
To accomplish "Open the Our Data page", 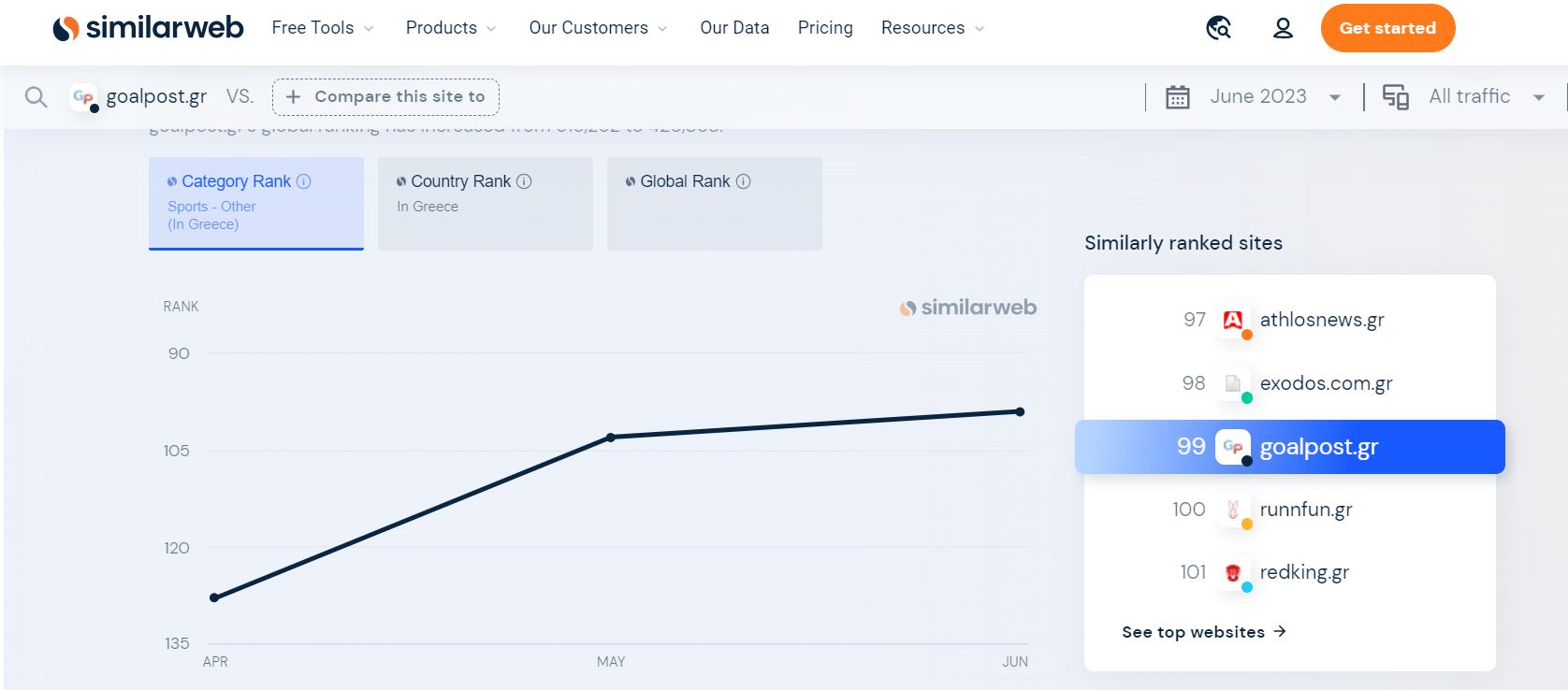I will (x=734, y=28).
